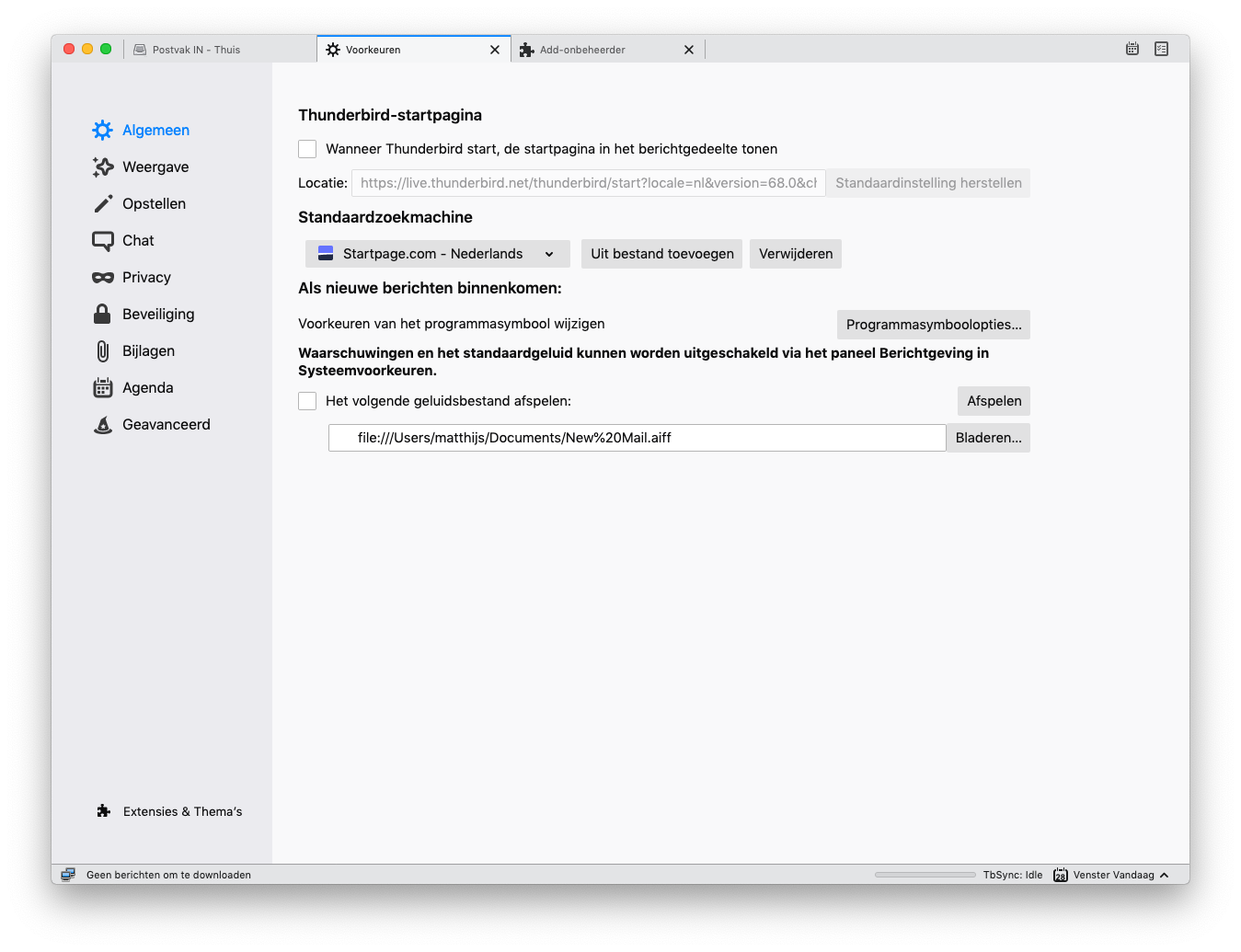Click the Privacy mask icon
1241x952 pixels.
[x=102, y=278]
